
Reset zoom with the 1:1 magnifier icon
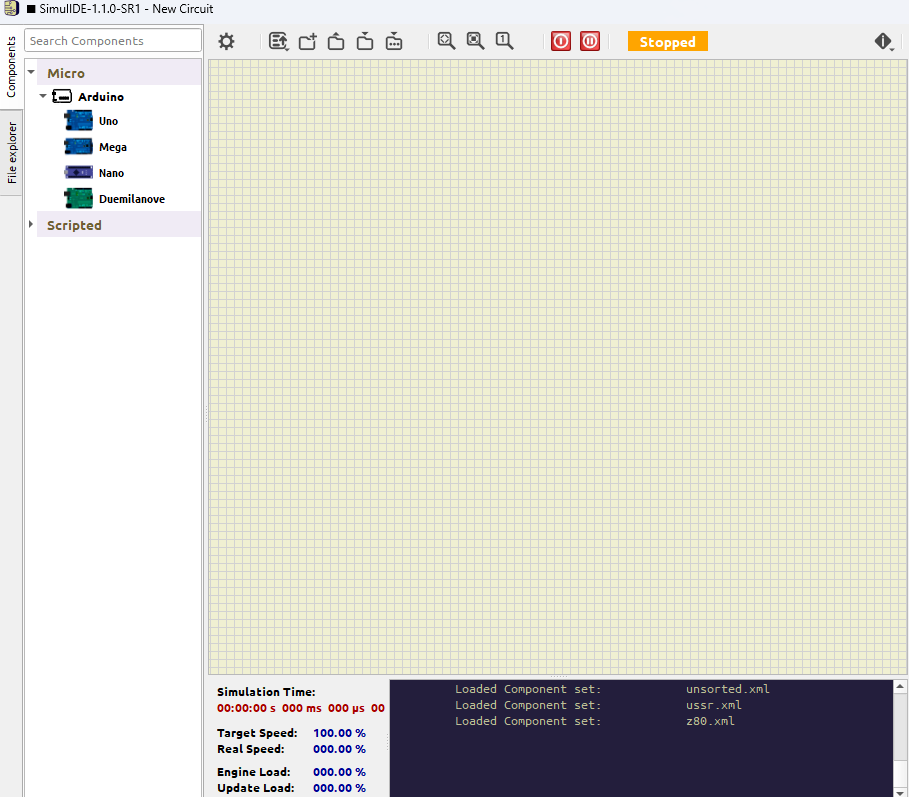504,41
